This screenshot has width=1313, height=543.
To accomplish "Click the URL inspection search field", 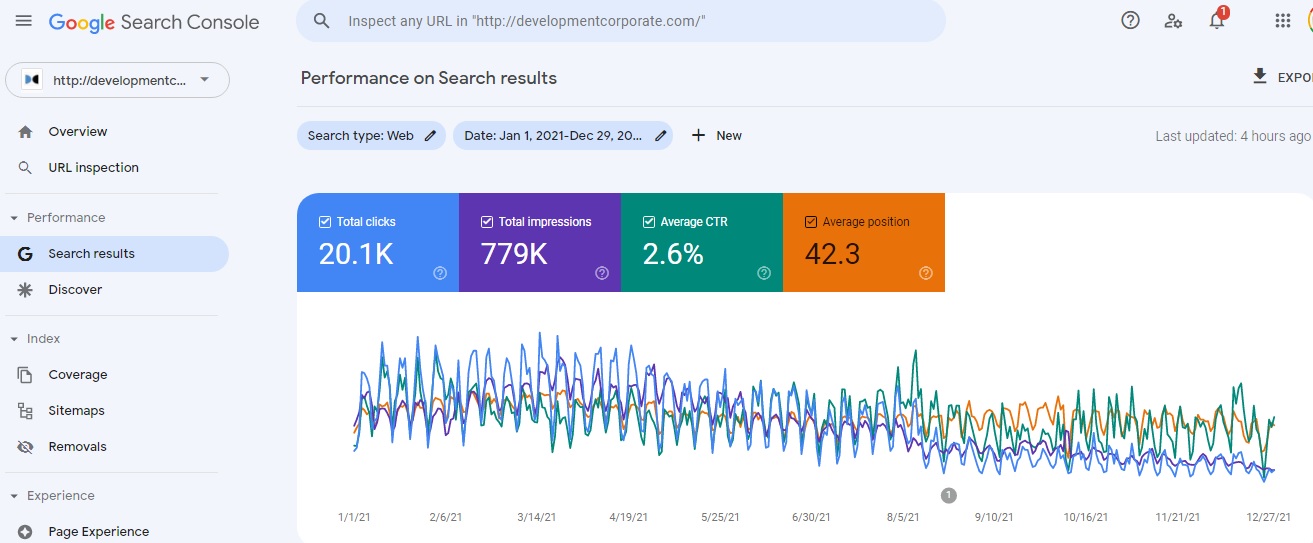I will [x=620, y=21].
